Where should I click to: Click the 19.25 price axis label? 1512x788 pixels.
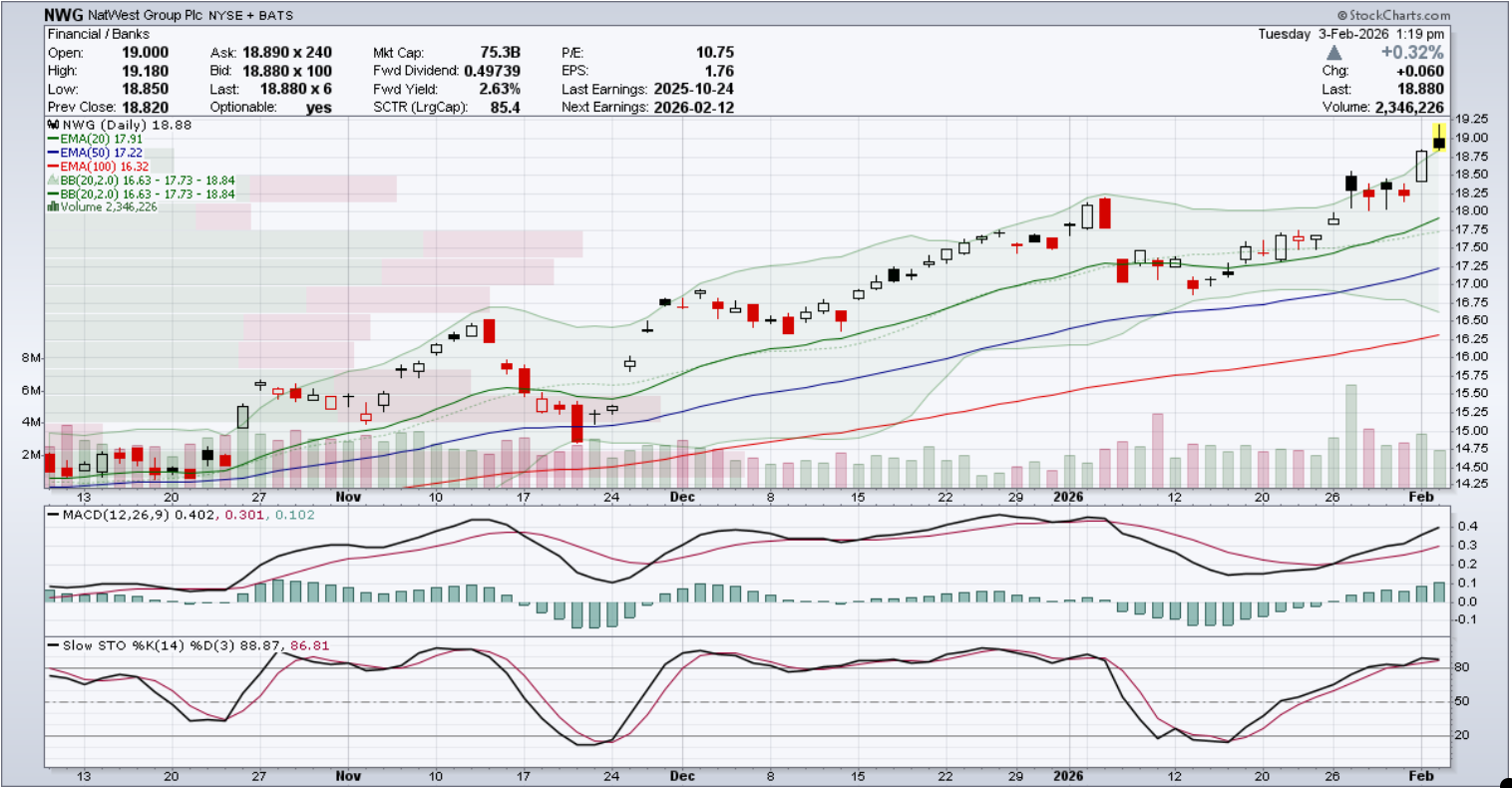(1470, 120)
